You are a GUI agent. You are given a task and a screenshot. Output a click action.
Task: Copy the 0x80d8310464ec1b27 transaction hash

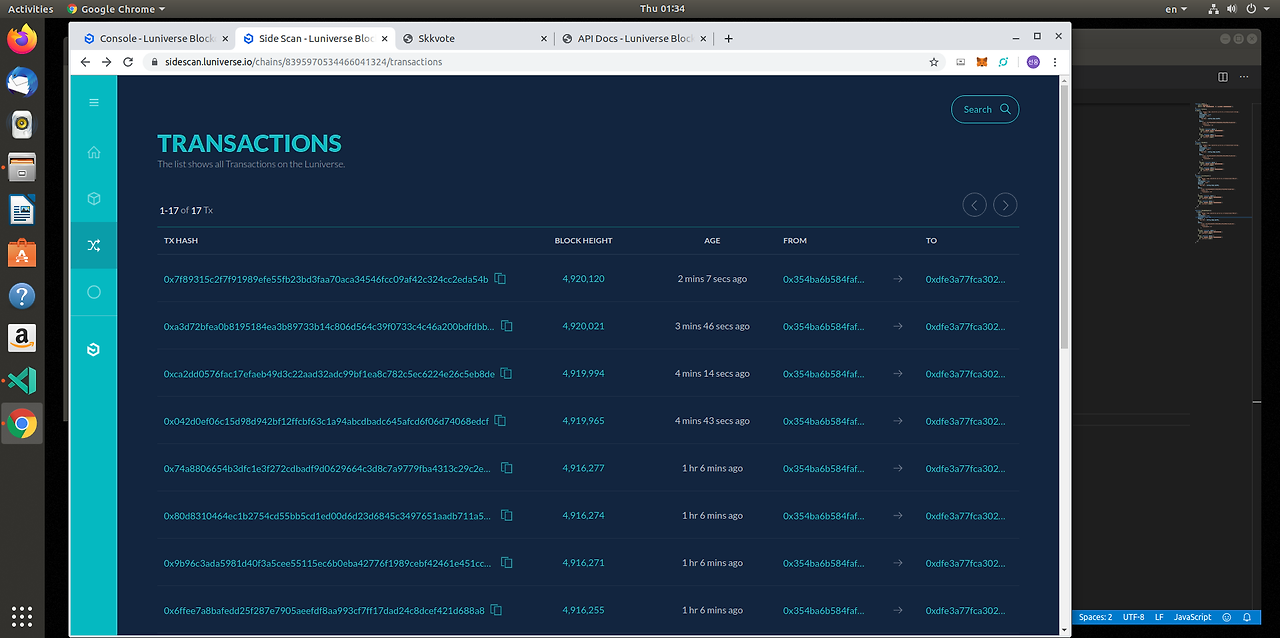tap(507, 515)
